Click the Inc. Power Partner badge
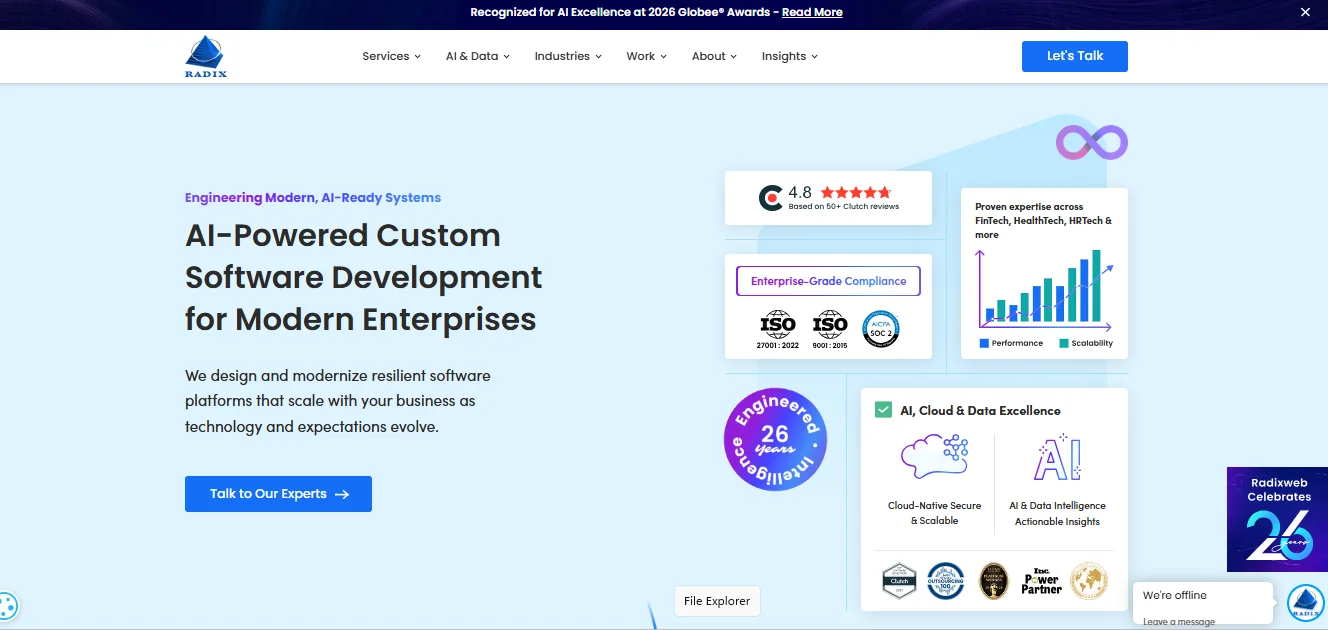Image resolution: width=1328 pixels, height=630 pixels. click(x=1041, y=581)
